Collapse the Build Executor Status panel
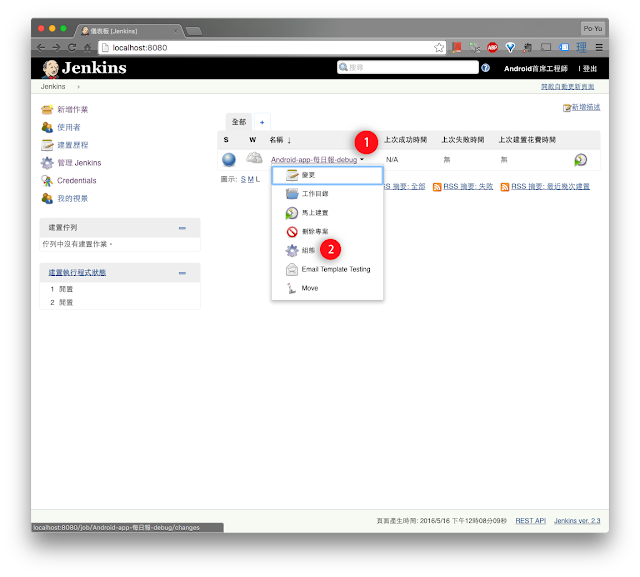The height and width of the screenshot is (577, 640). (x=182, y=273)
